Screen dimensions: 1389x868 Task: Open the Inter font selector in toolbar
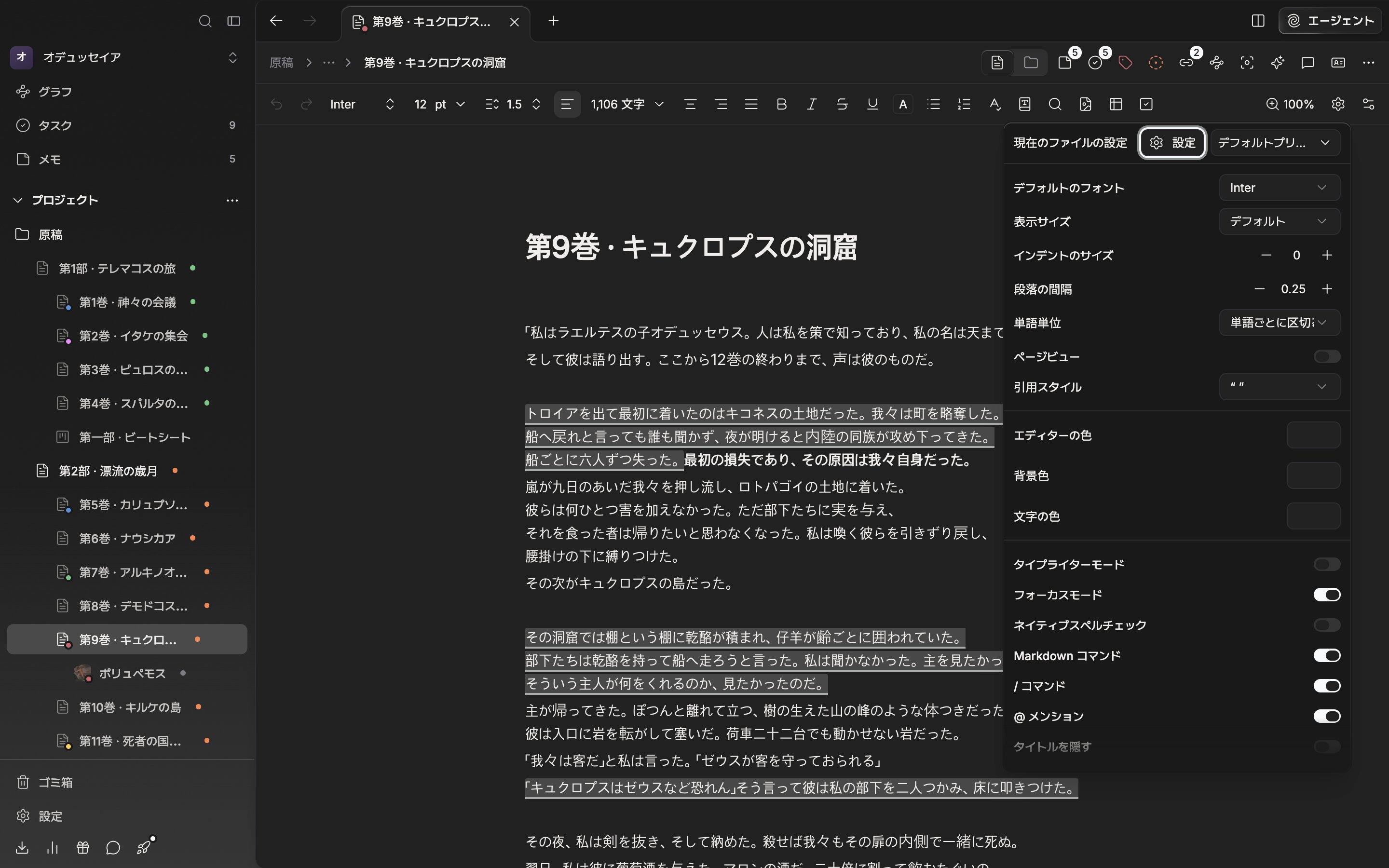[x=362, y=104]
